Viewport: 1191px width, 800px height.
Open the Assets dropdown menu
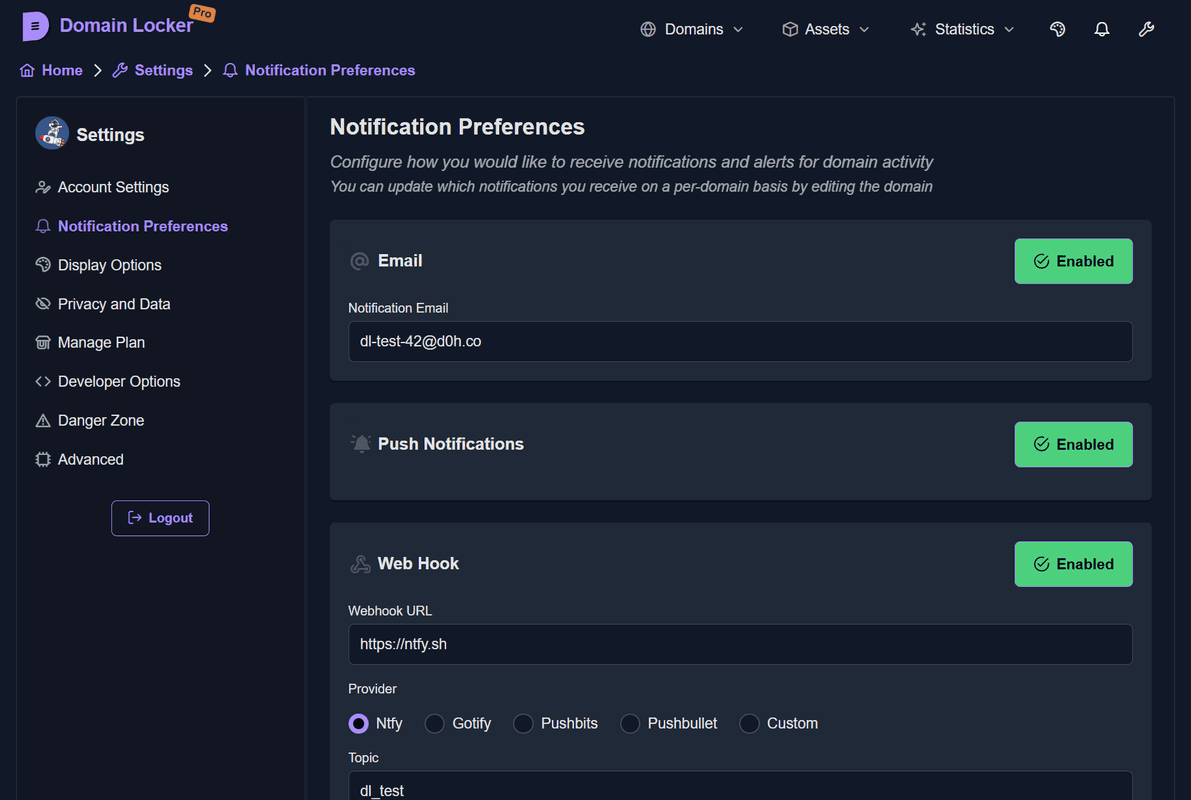pyautogui.click(x=825, y=29)
